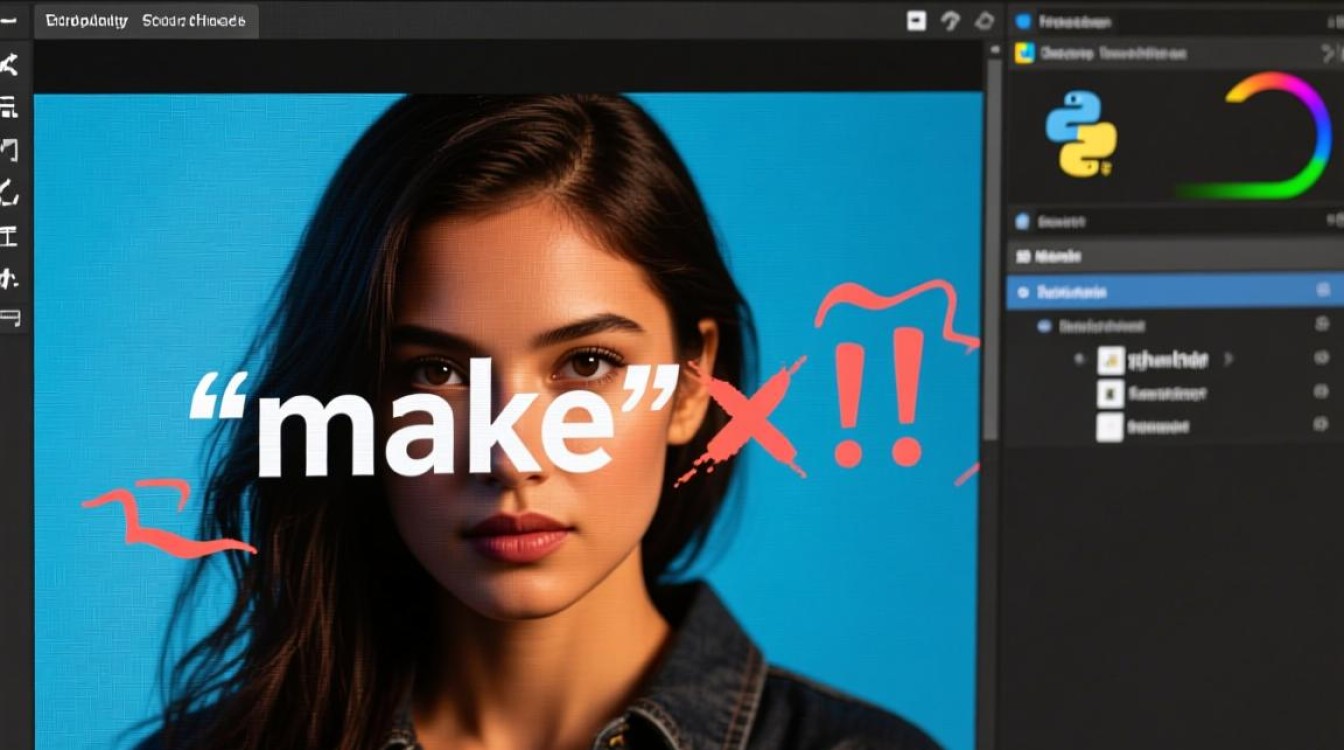Viewport: 1344px width, 750px height.
Task: Select the grey "3D" section header row
Action: coord(1175,256)
